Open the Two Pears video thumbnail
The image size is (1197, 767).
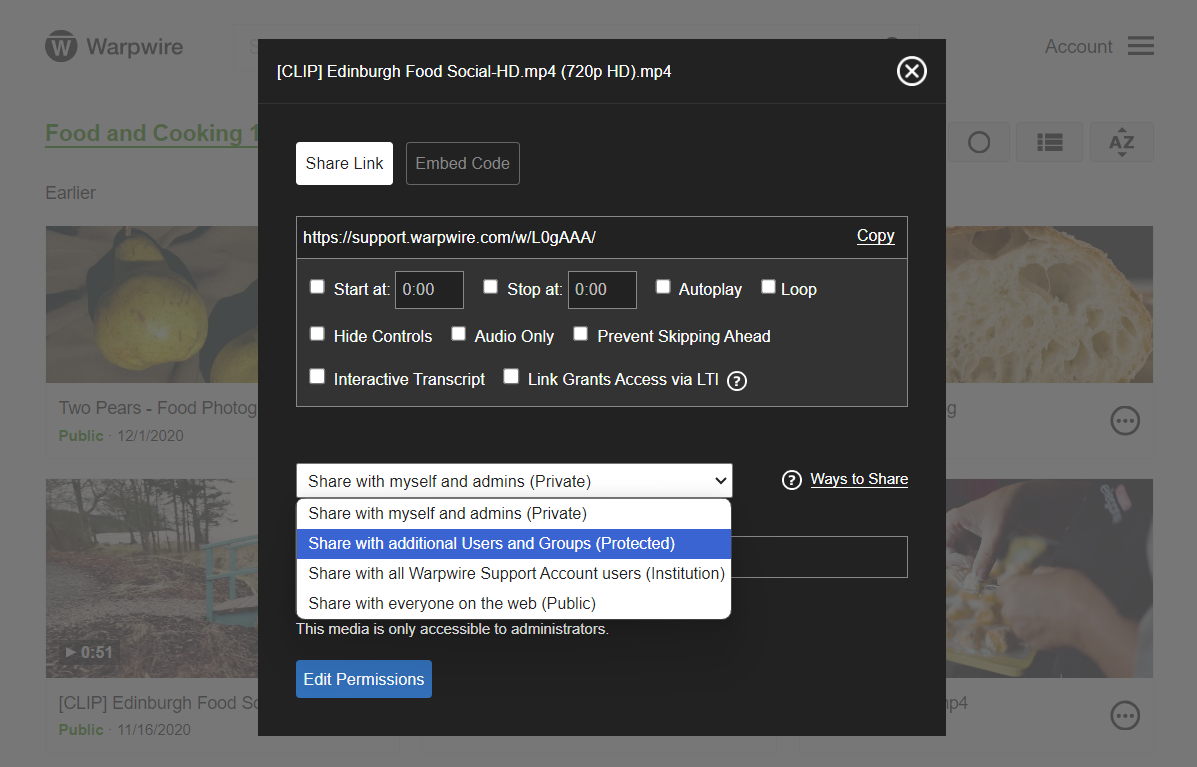pyautogui.click(x=152, y=304)
